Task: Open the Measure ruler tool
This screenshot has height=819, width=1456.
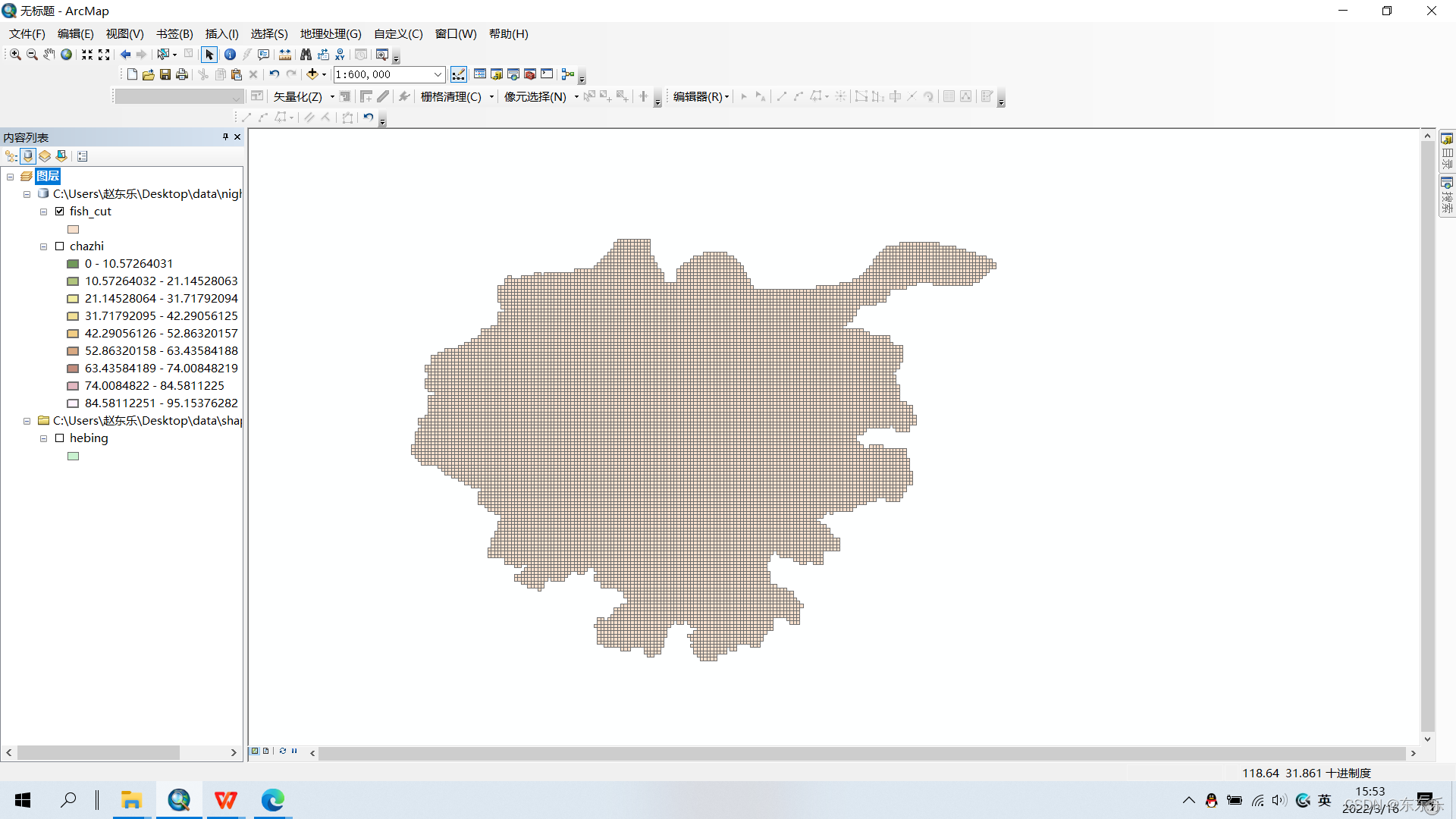Action: [x=285, y=55]
